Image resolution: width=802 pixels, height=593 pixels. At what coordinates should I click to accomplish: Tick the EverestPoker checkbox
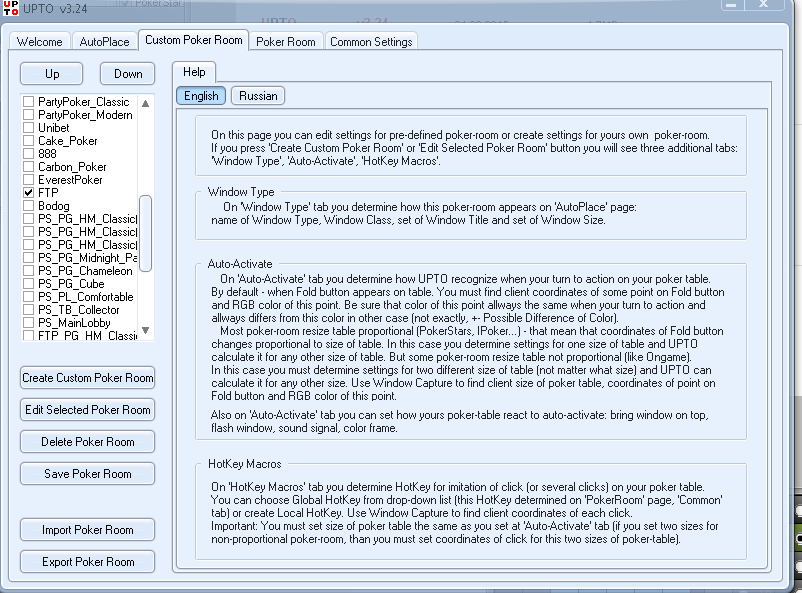coord(29,180)
